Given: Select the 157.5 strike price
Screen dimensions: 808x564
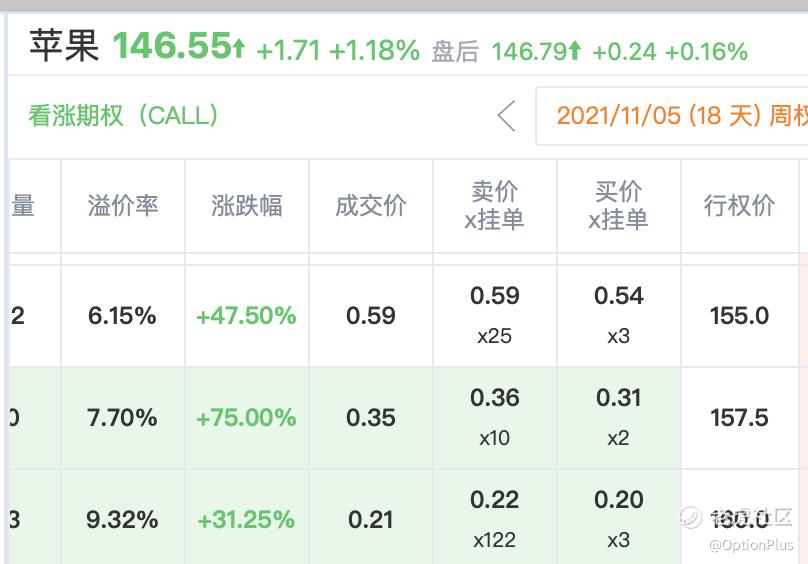Looking at the screenshot, I should pyautogui.click(x=739, y=418).
